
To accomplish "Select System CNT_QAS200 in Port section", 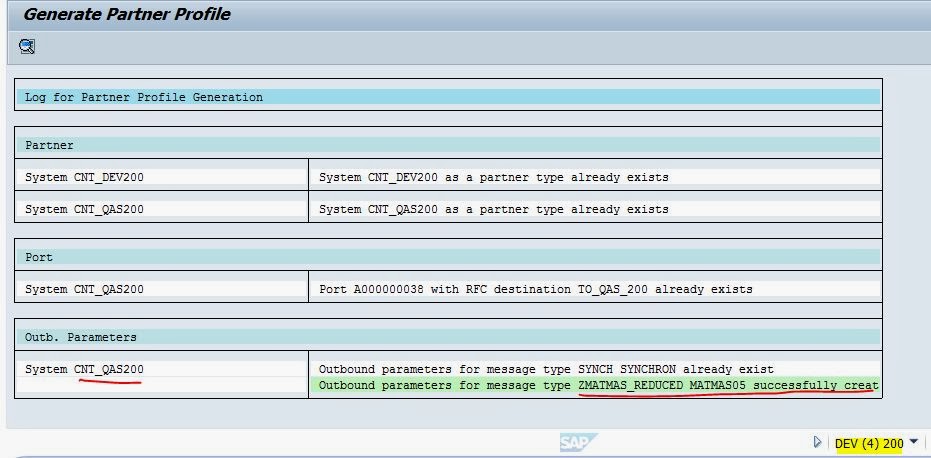I will [x=161, y=289].
